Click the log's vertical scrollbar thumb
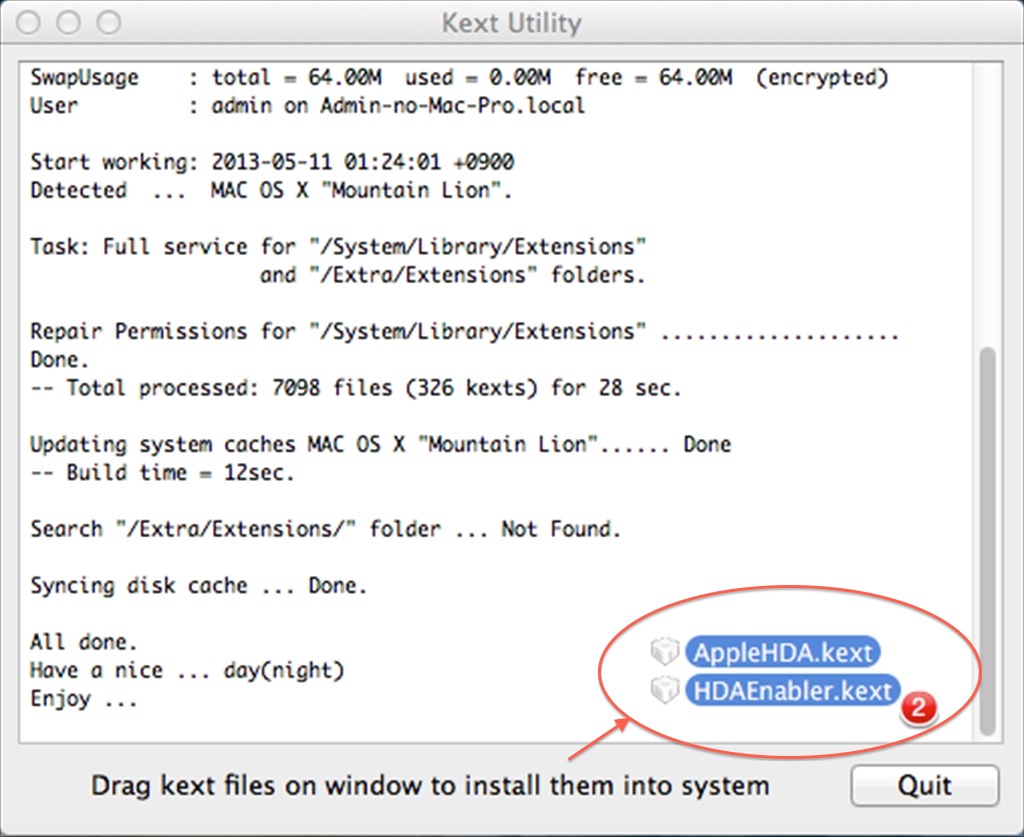1024x837 pixels. click(x=987, y=541)
